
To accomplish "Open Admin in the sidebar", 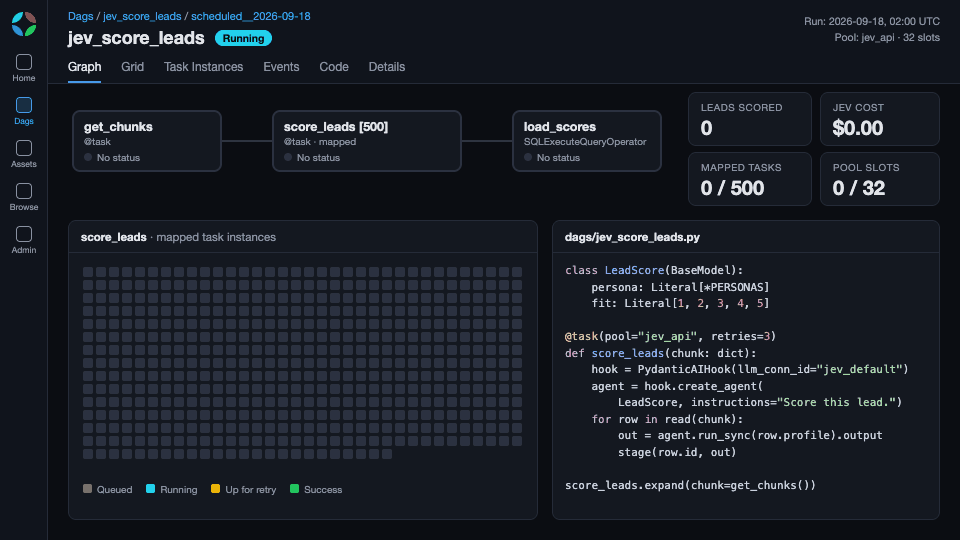I will click(x=24, y=239).
